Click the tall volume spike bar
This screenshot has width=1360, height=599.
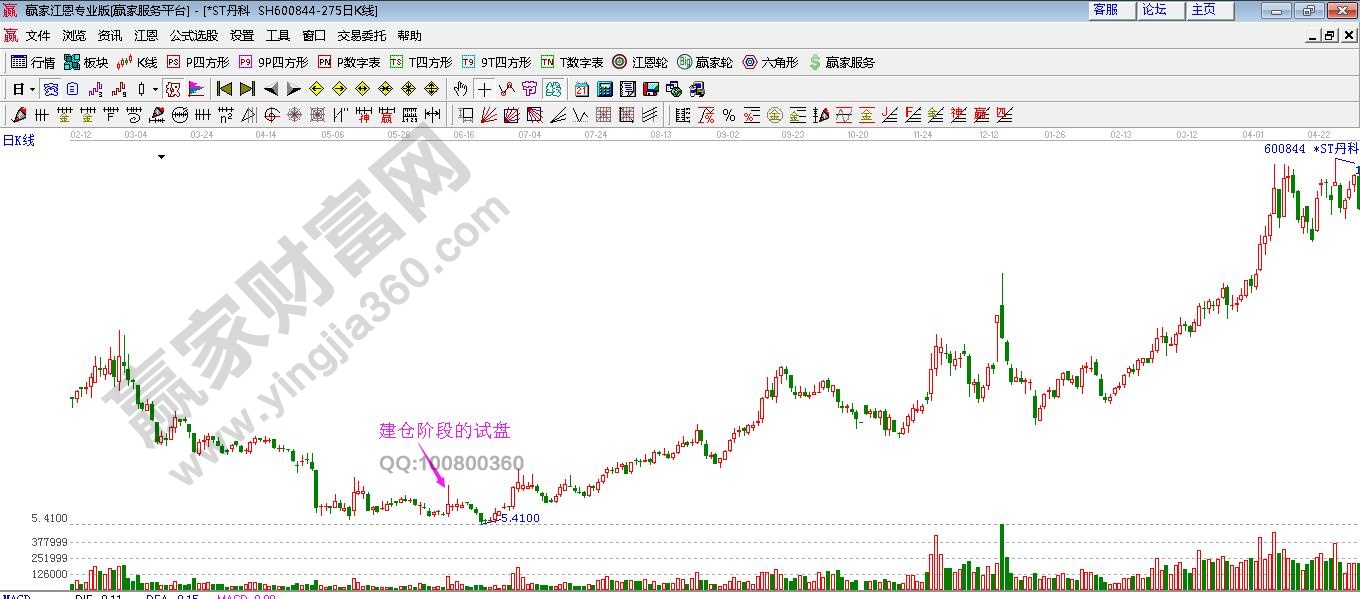1000,556
